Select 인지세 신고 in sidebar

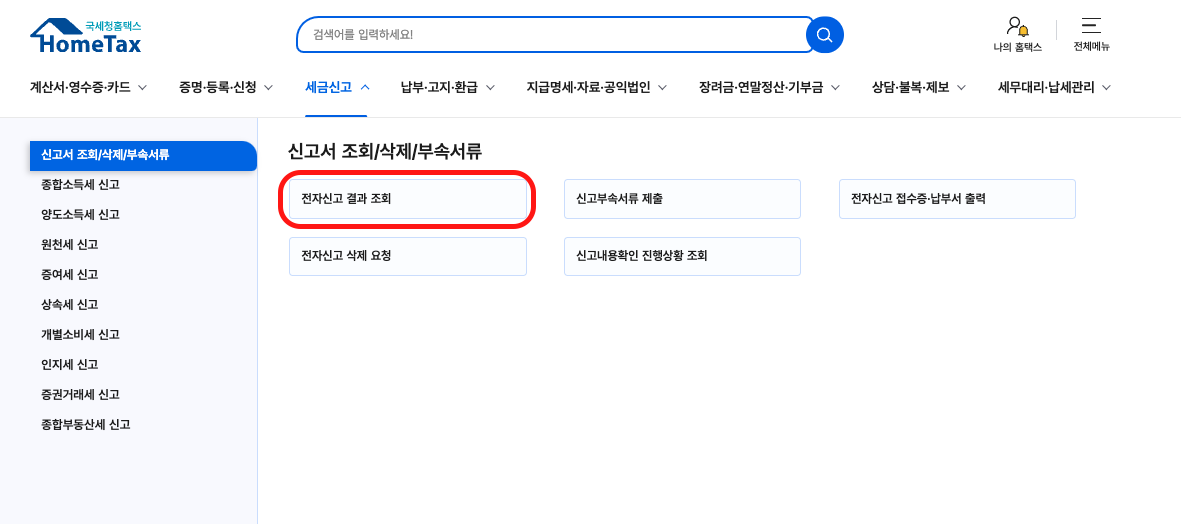(69, 364)
